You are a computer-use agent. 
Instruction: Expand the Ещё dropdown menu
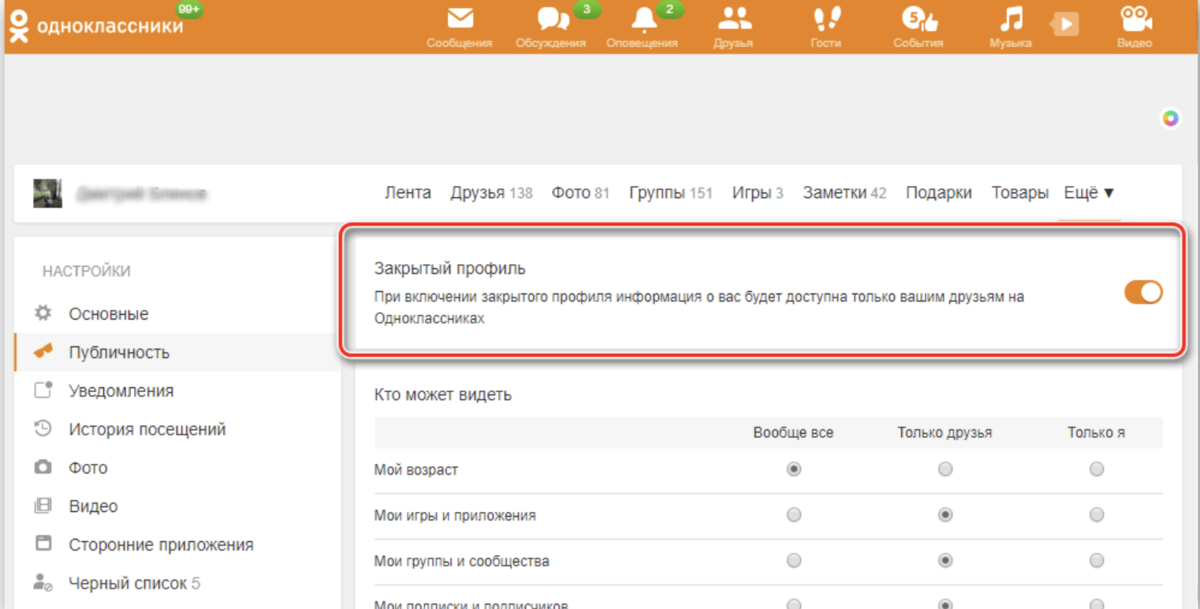tap(1089, 192)
